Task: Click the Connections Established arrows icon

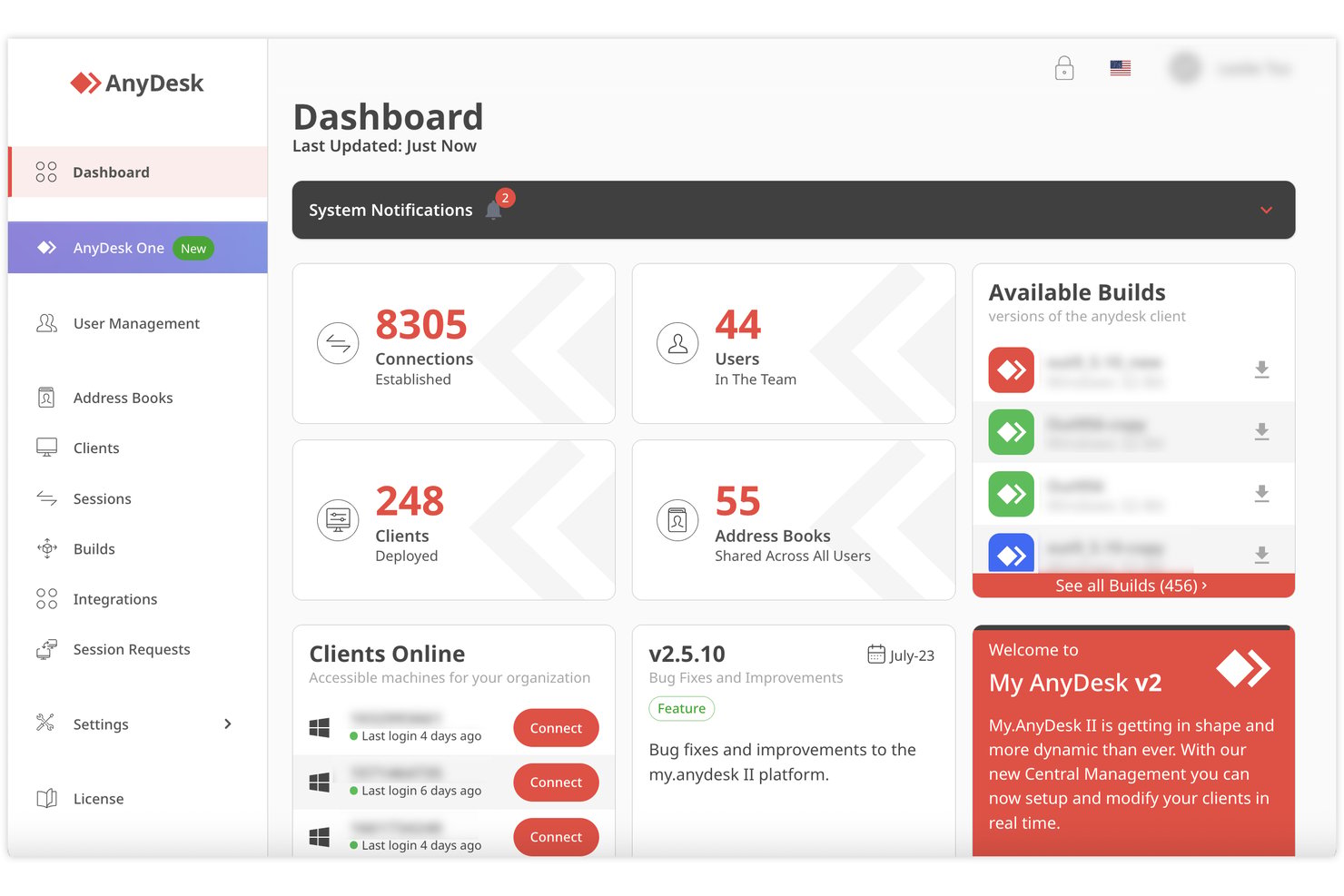Action: (338, 344)
